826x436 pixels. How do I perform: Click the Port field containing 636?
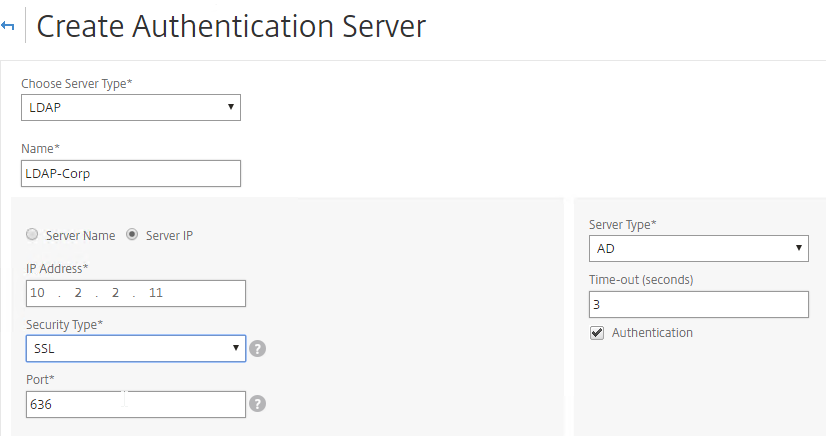[136, 404]
